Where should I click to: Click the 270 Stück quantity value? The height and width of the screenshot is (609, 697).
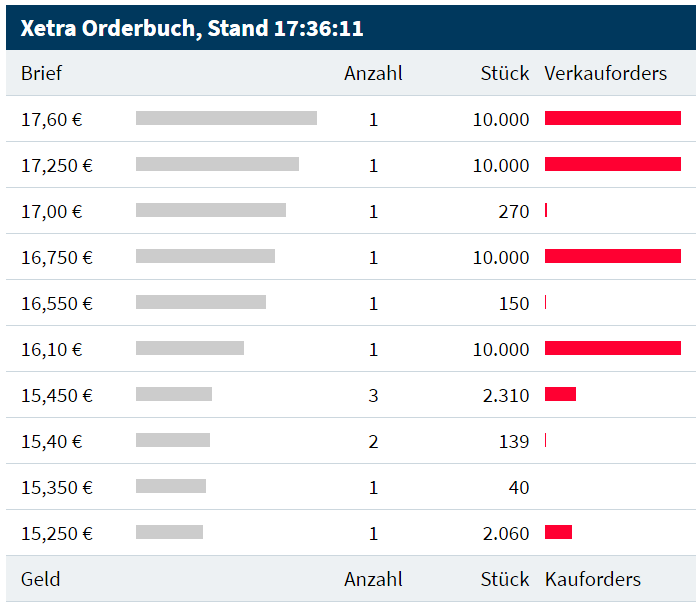point(514,211)
